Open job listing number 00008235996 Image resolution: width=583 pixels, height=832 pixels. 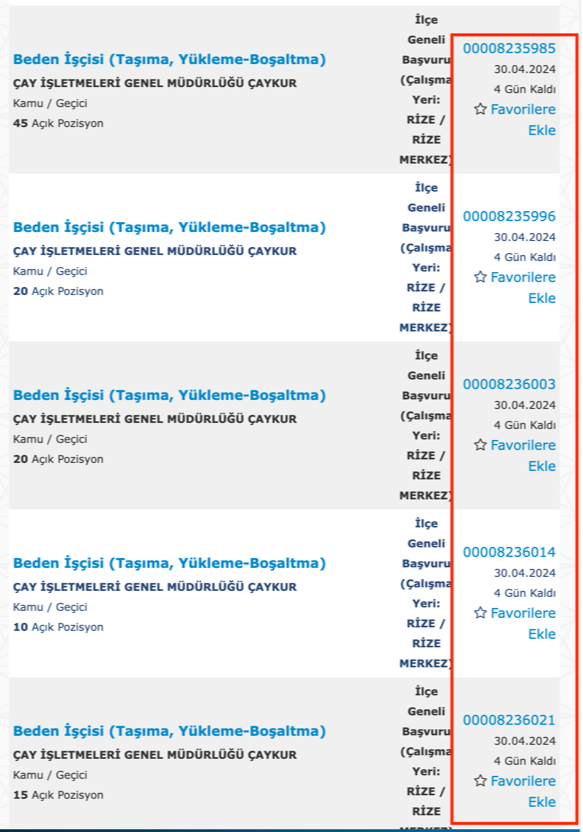tap(509, 216)
